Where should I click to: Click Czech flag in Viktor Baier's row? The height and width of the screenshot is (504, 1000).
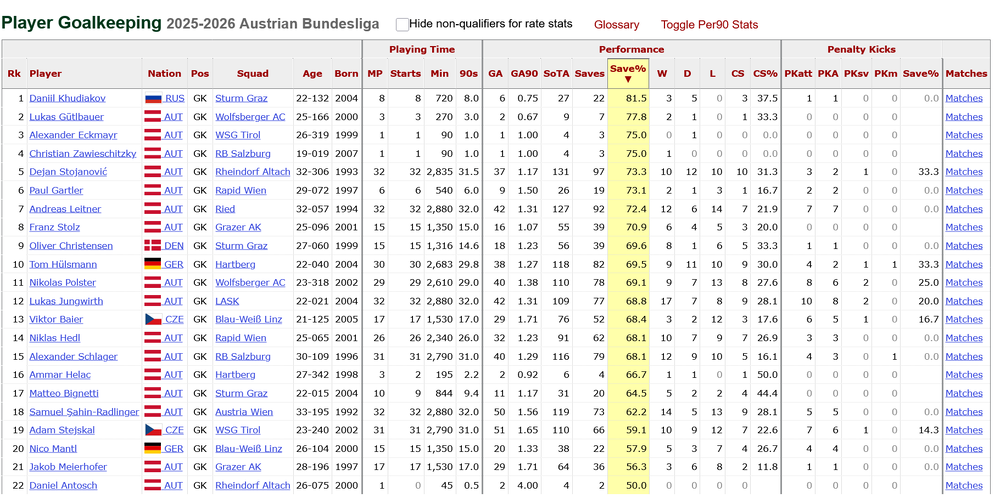152,319
